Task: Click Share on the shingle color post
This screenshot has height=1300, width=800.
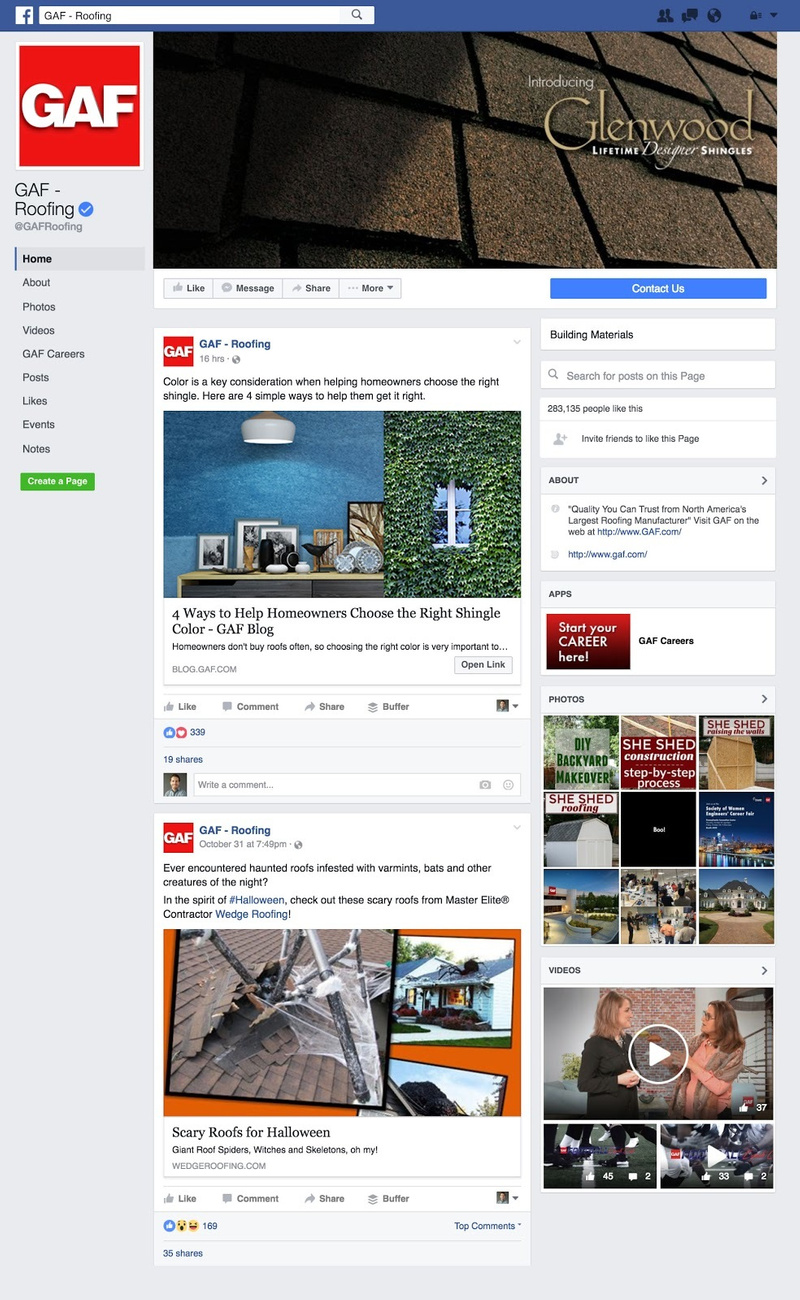Action: (x=324, y=706)
